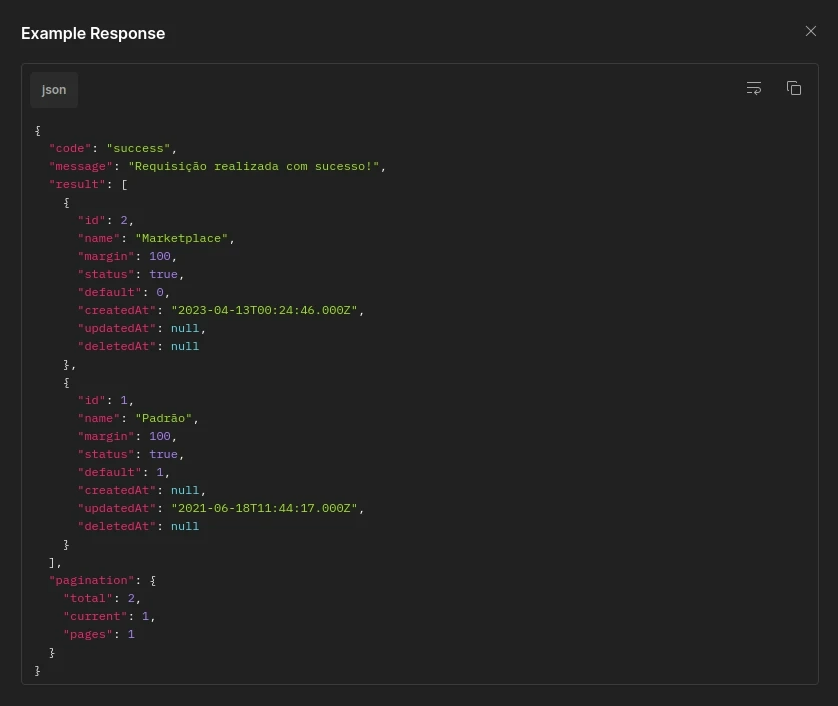Click the "current" key in pagination
This screenshot has height=706, width=838.
coord(95,617)
